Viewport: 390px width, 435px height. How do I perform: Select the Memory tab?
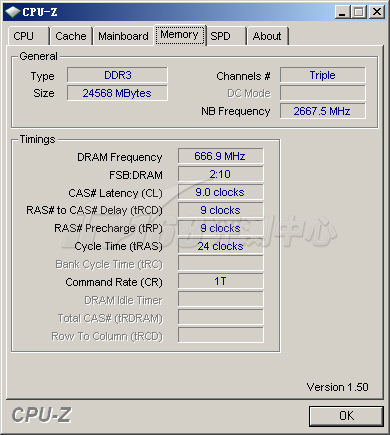(x=180, y=35)
